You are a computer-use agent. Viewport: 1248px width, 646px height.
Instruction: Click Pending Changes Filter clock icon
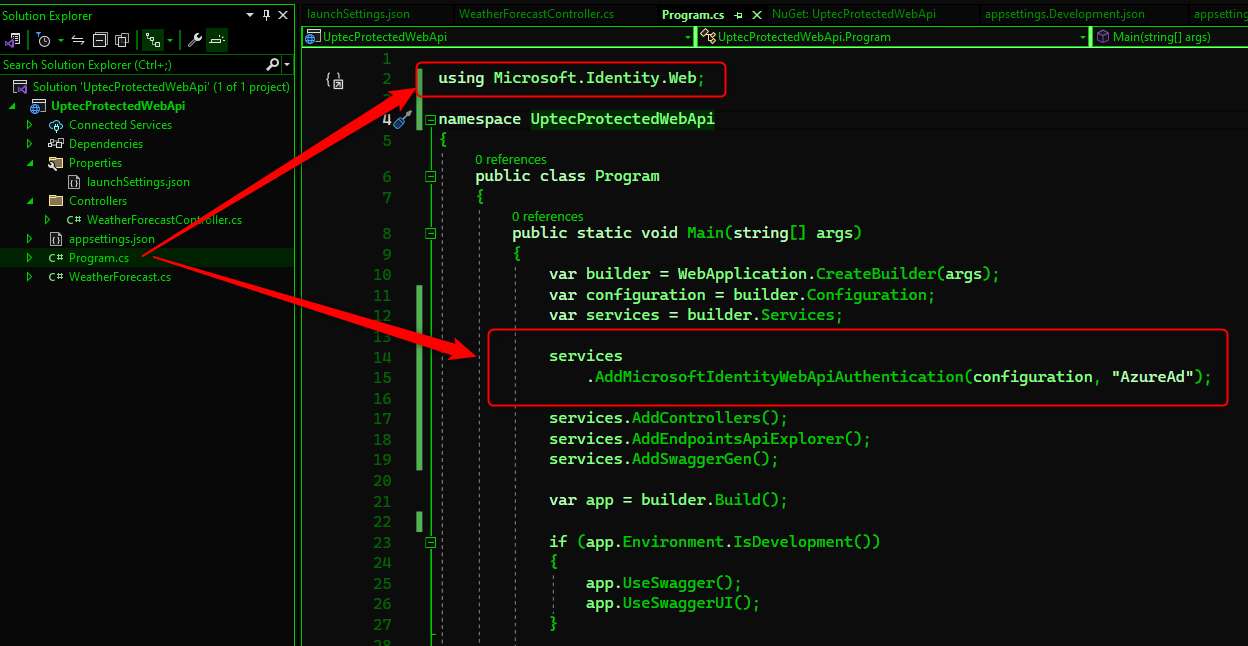[x=44, y=40]
